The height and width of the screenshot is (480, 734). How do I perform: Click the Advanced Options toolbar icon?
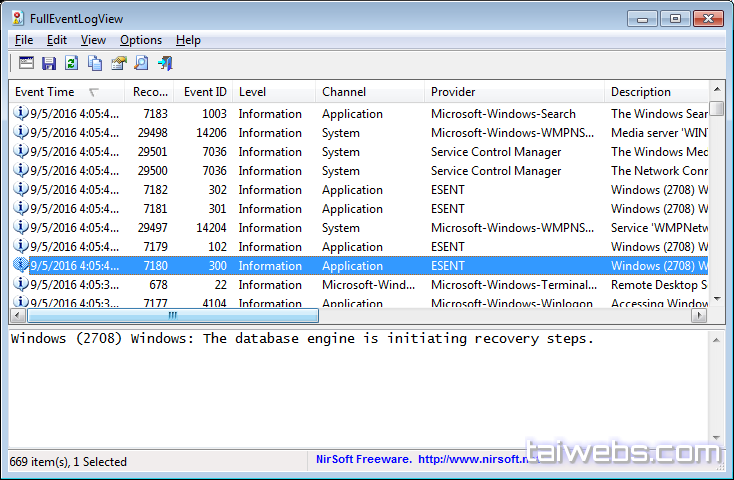(26, 63)
